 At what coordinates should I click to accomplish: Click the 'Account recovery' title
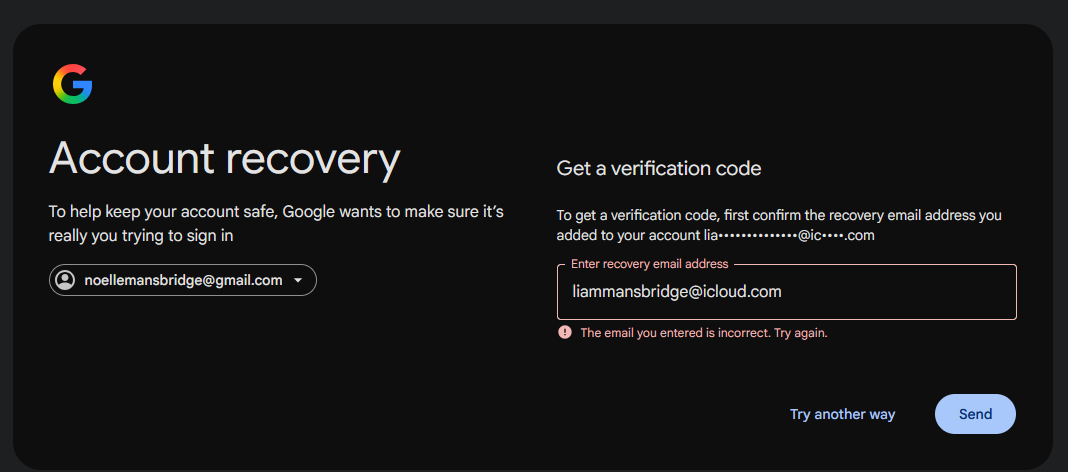click(x=225, y=159)
